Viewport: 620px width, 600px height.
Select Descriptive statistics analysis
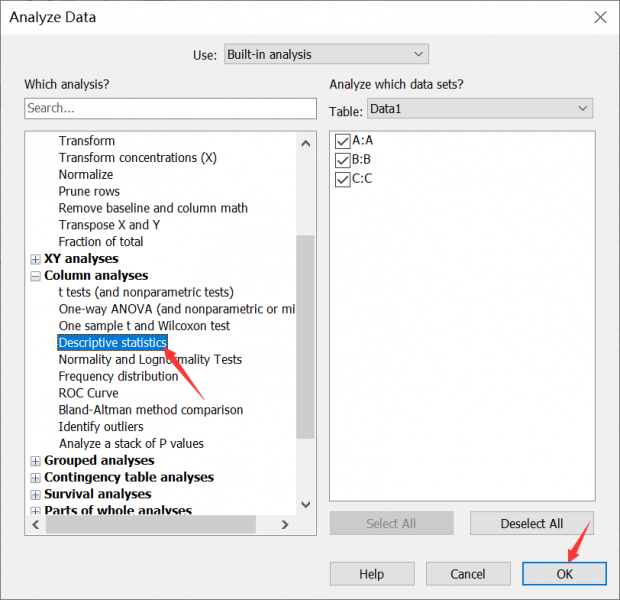[x=113, y=343]
